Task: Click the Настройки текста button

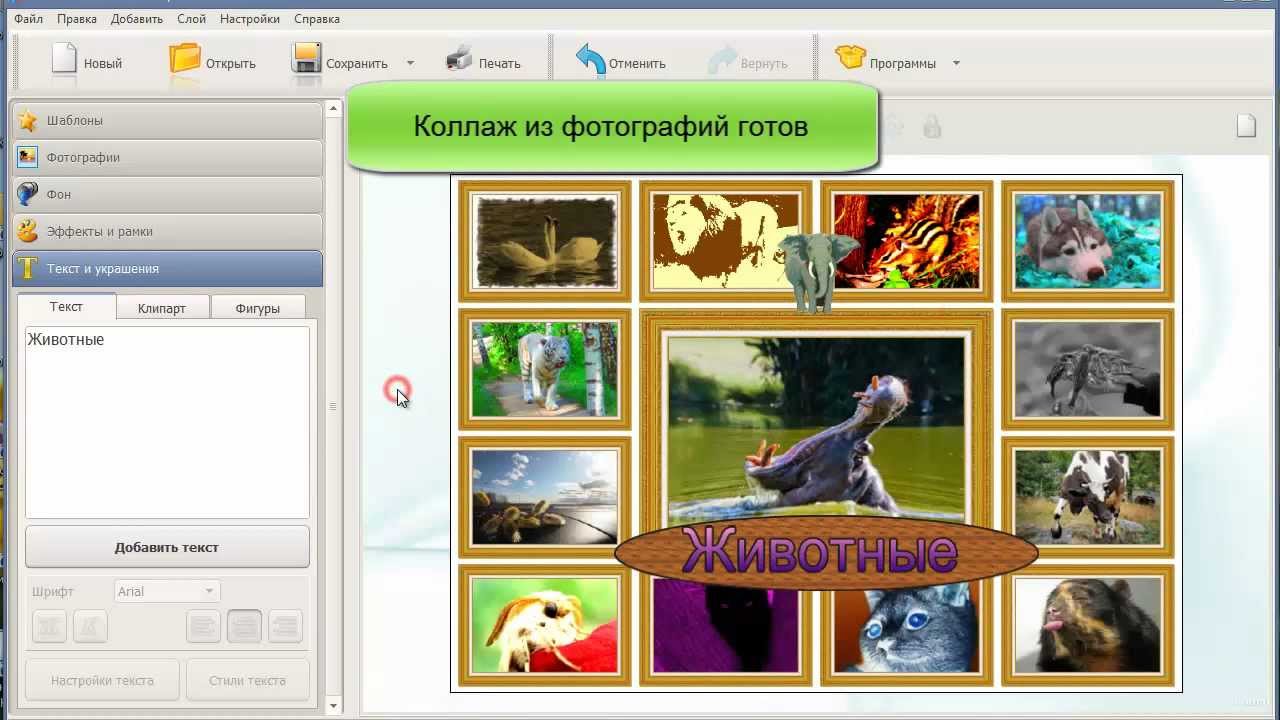Action: point(102,680)
